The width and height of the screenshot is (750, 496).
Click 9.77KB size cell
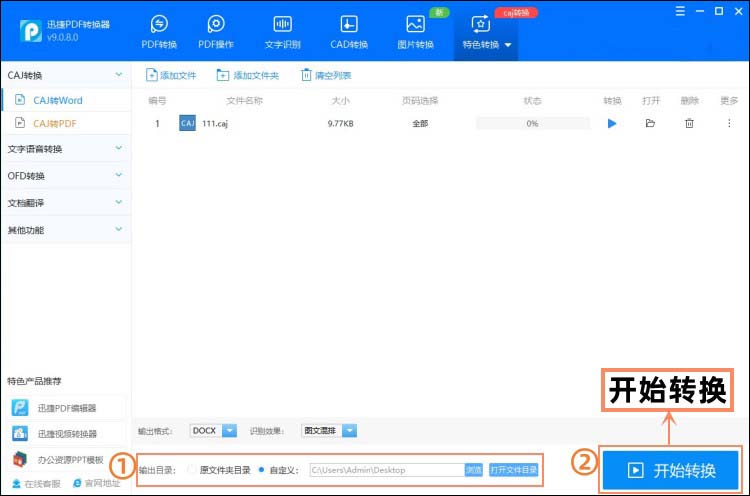tap(341, 123)
